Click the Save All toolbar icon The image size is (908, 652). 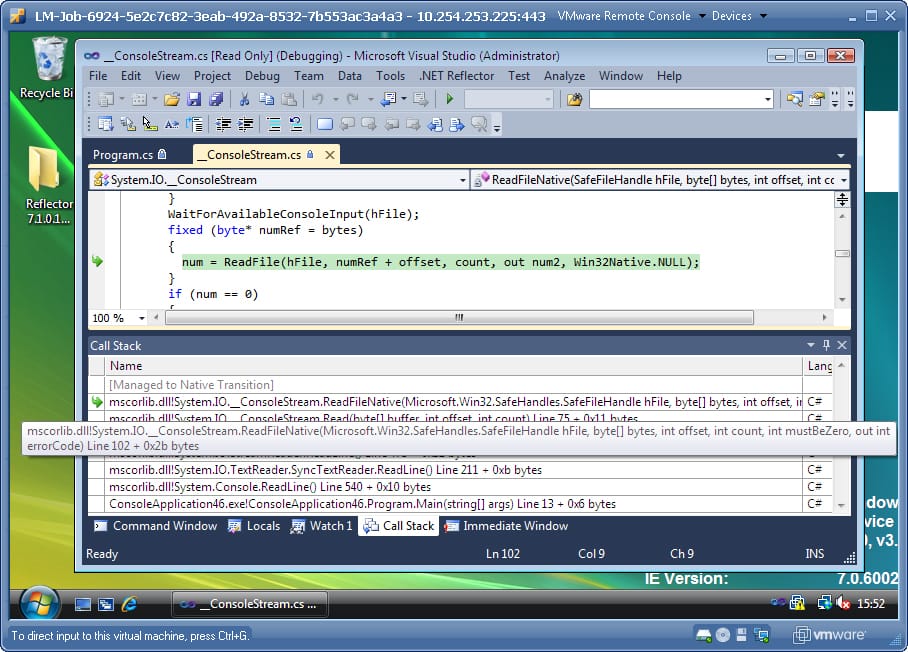pos(214,99)
